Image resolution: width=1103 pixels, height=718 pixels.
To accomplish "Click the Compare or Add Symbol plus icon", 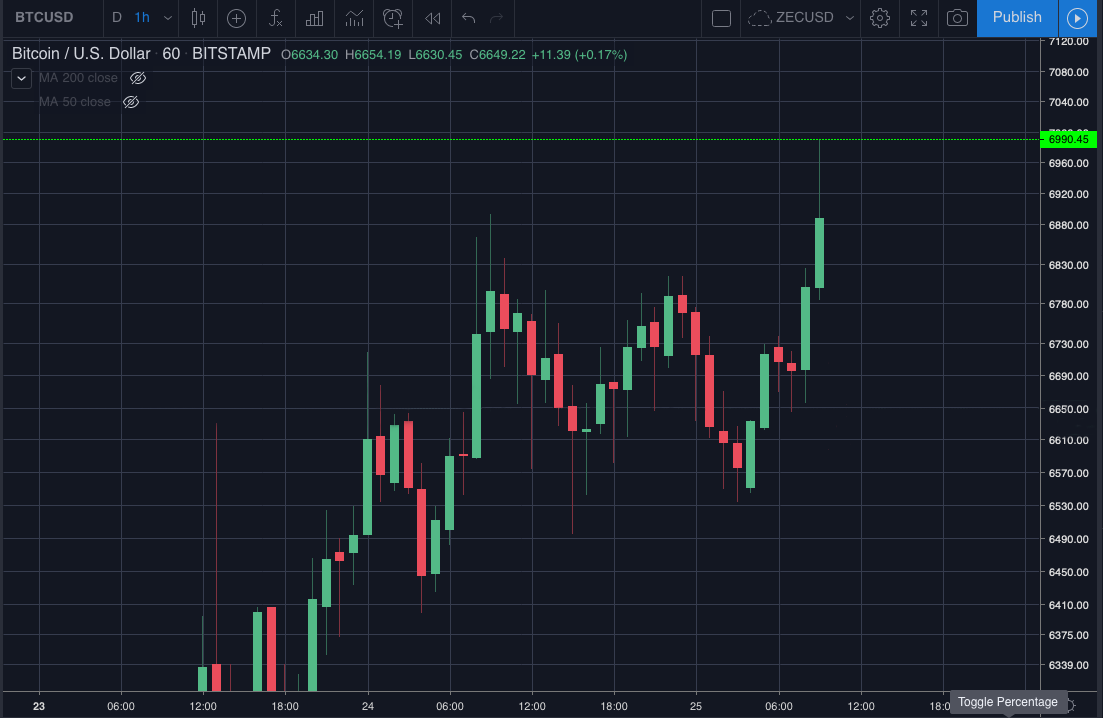I will point(236,18).
